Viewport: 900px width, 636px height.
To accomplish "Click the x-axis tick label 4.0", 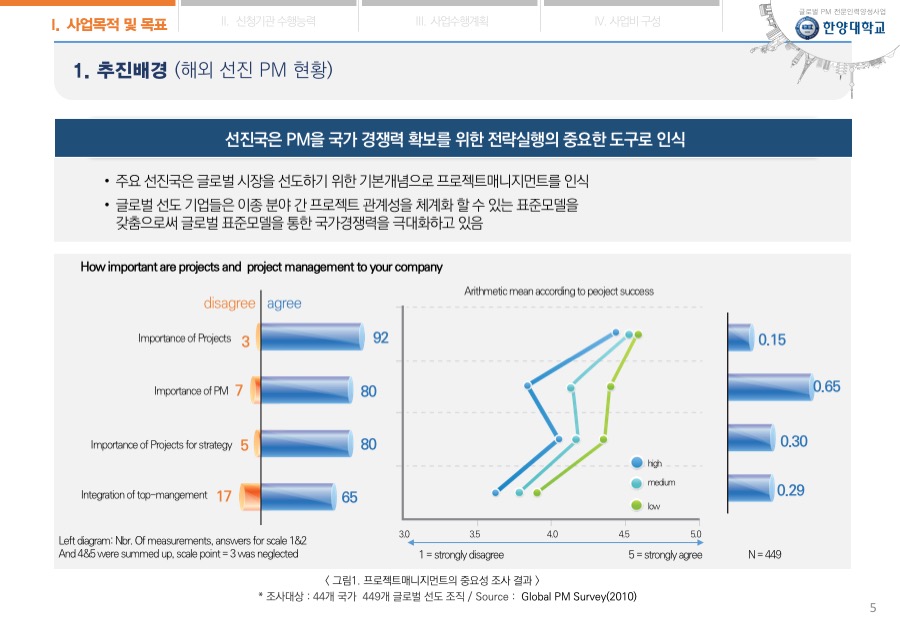I will click(552, 534).
